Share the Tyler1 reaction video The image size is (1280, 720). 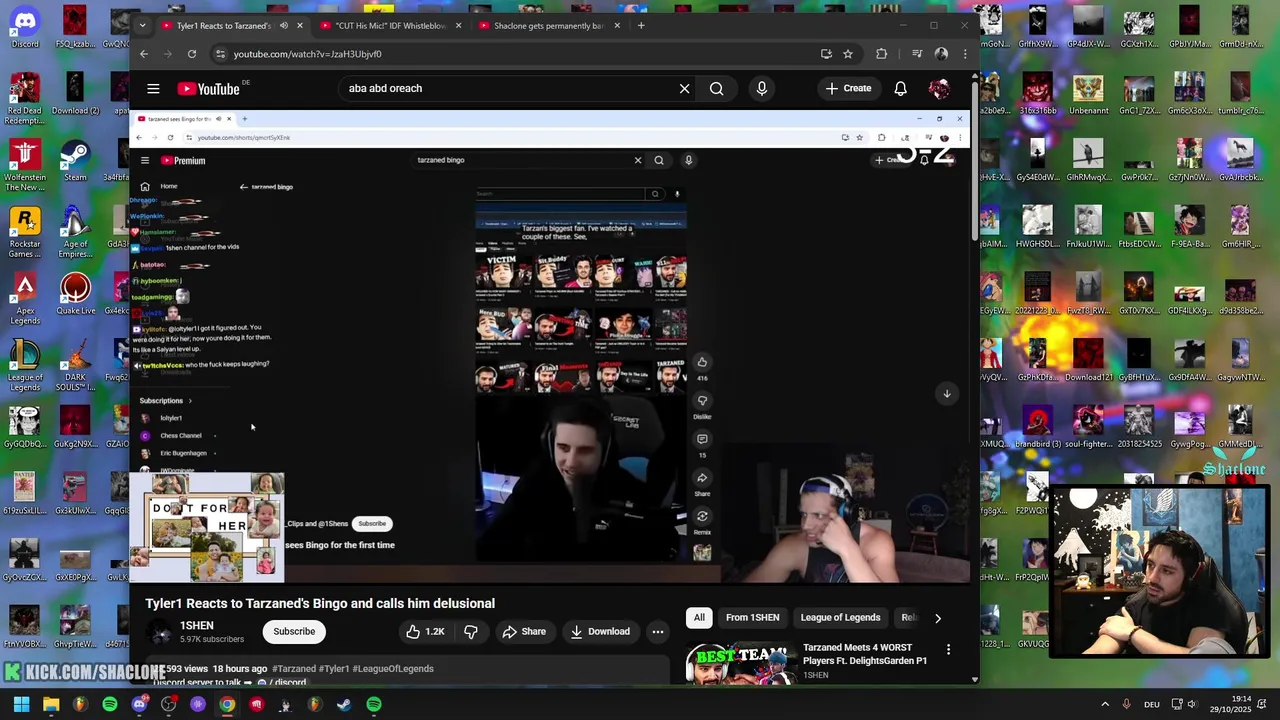[524, 632]
